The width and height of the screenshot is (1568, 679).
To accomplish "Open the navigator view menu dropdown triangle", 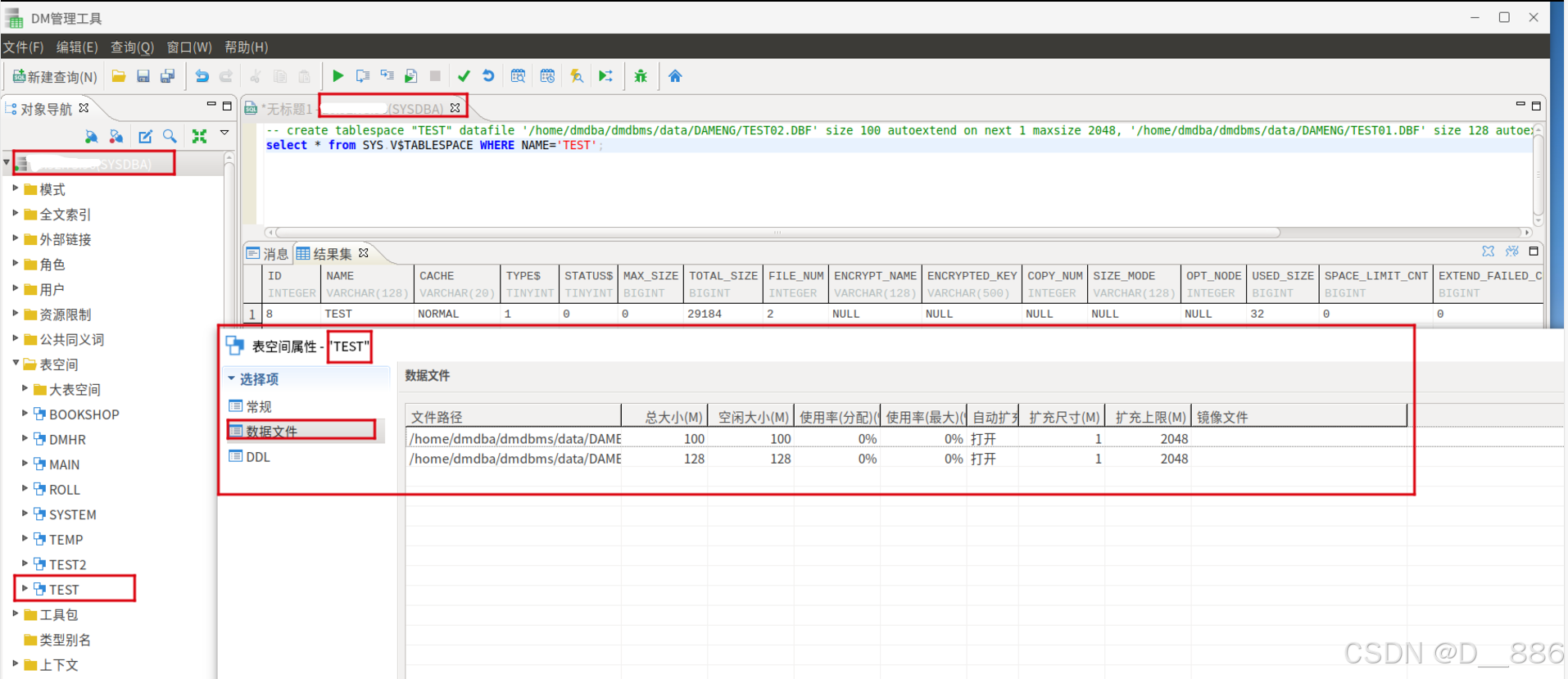I will (224, 133).
